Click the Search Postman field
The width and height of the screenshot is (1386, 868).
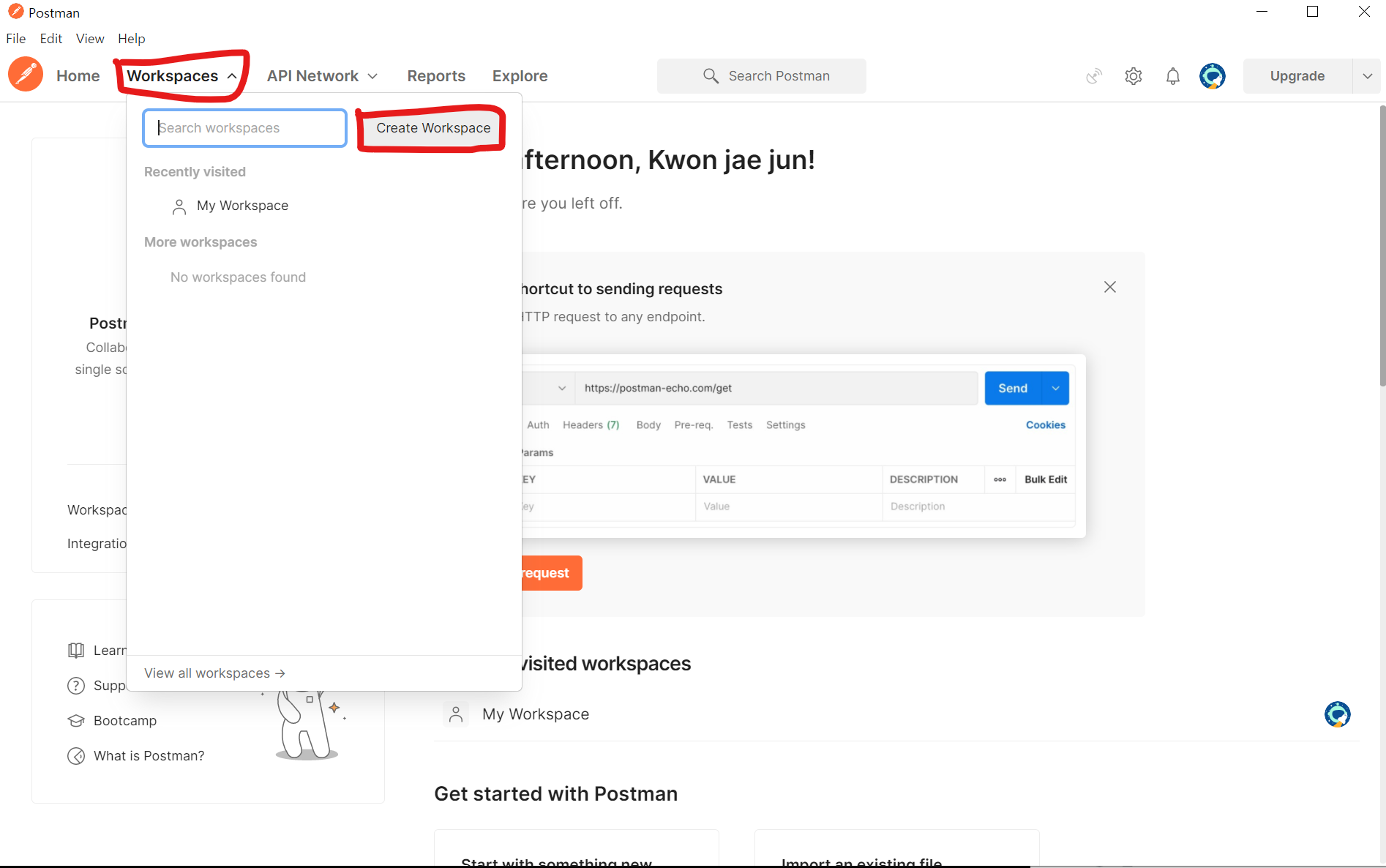coord(762,76)
